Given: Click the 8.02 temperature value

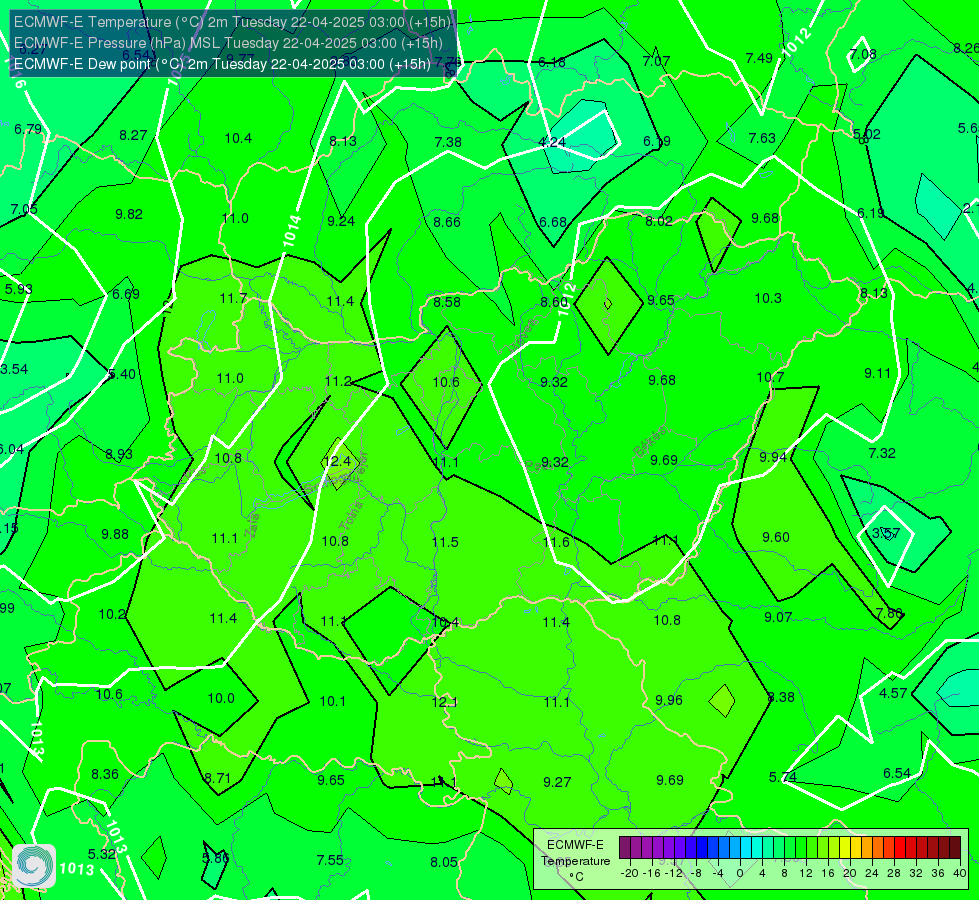Looking at the screenshot, I should (x=659, y=221).
